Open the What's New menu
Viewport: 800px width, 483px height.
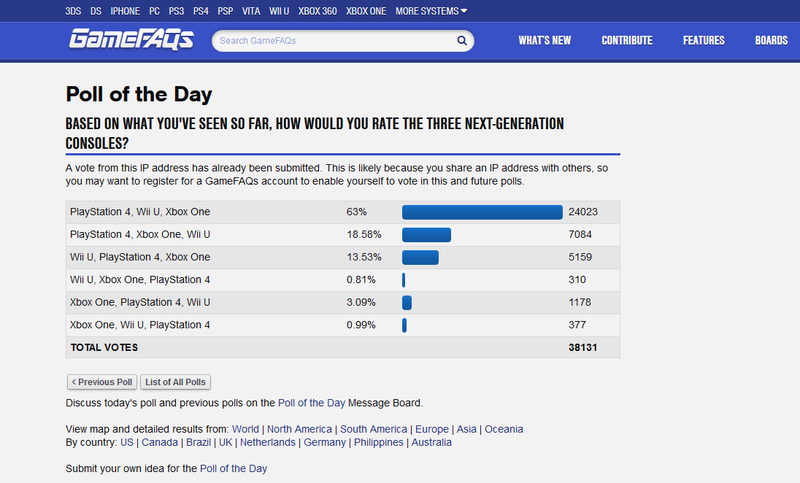544,40
